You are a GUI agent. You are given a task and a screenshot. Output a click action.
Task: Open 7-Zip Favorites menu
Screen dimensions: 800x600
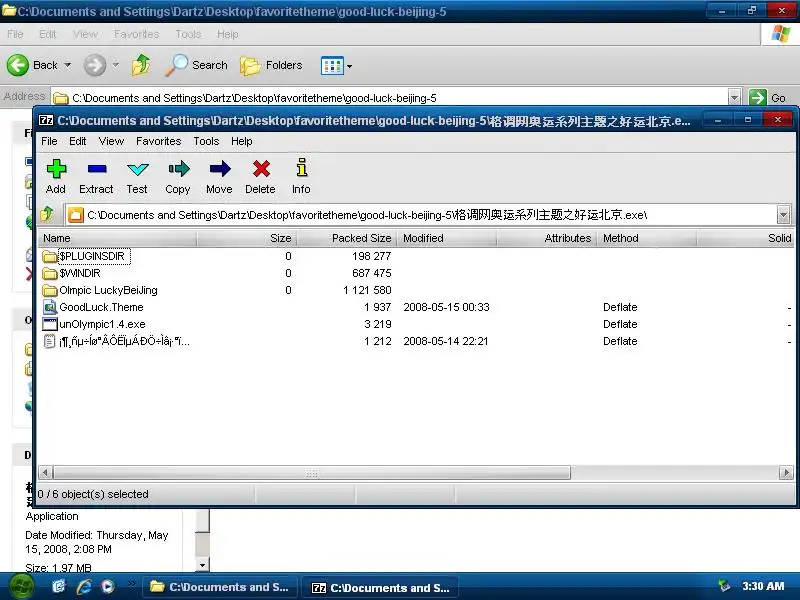pos(158,141)
